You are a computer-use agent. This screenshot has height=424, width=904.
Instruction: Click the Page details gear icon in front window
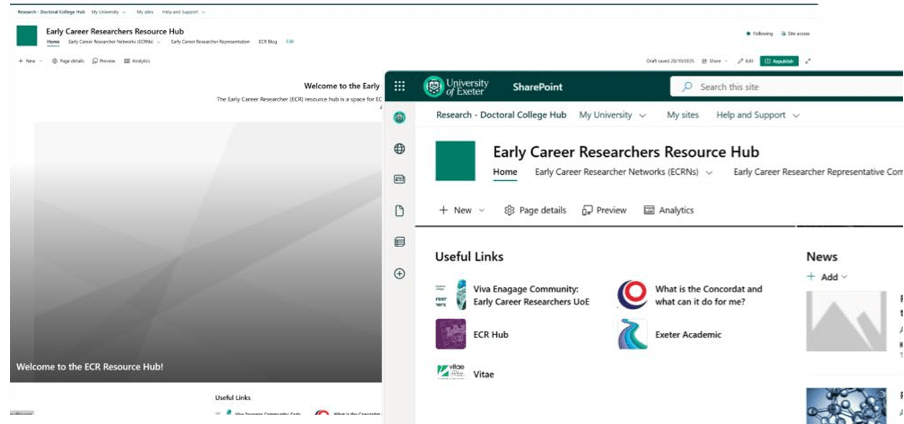[x=509, y=211]
